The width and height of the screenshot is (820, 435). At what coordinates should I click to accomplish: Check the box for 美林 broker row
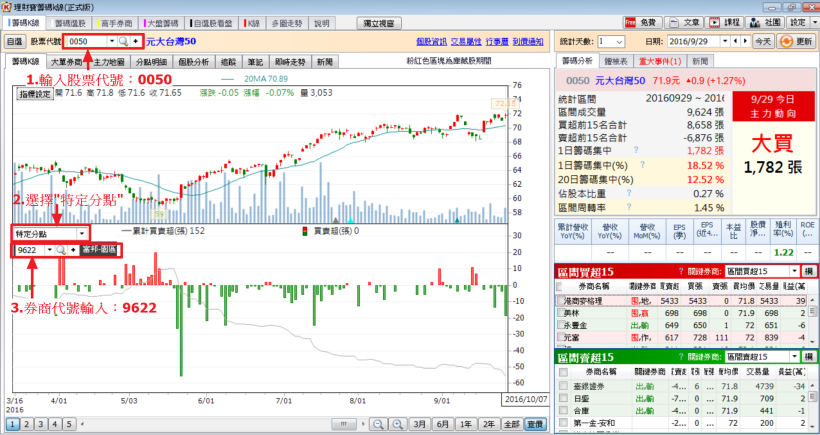pos(560,313)
